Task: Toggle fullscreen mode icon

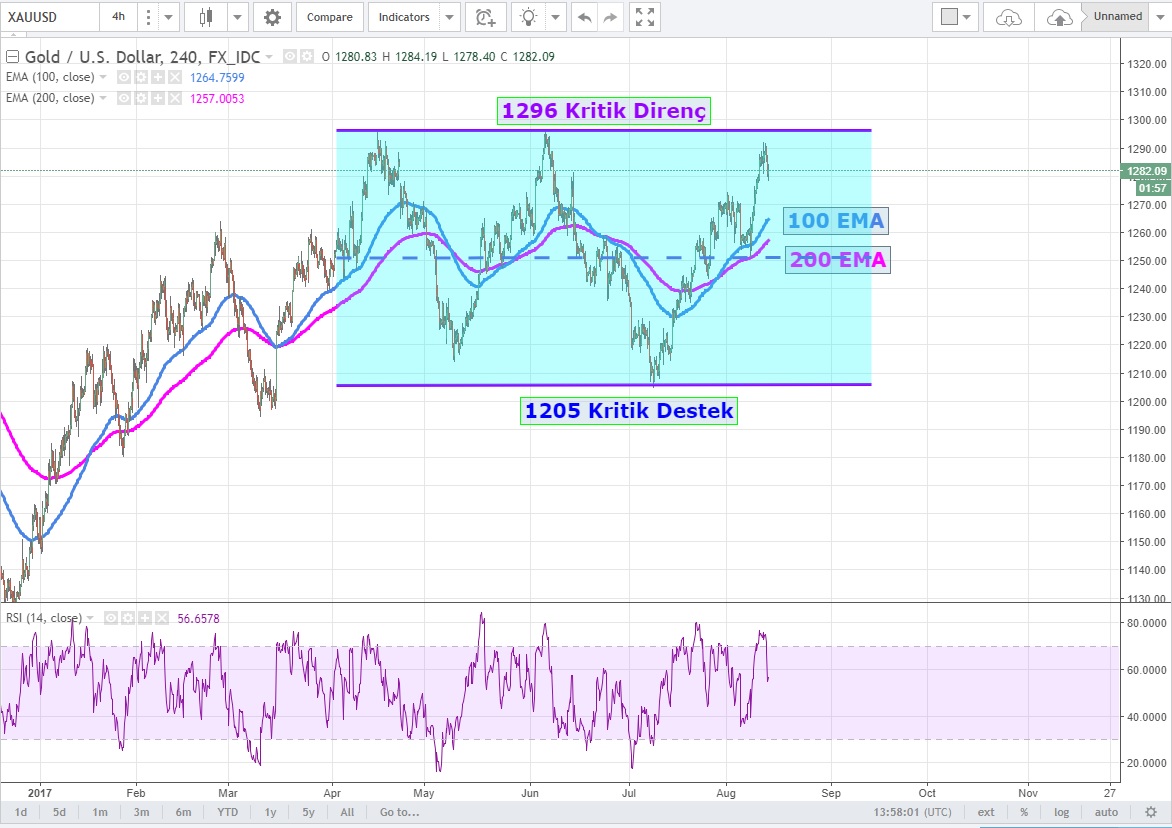Action: pos(644,17)
